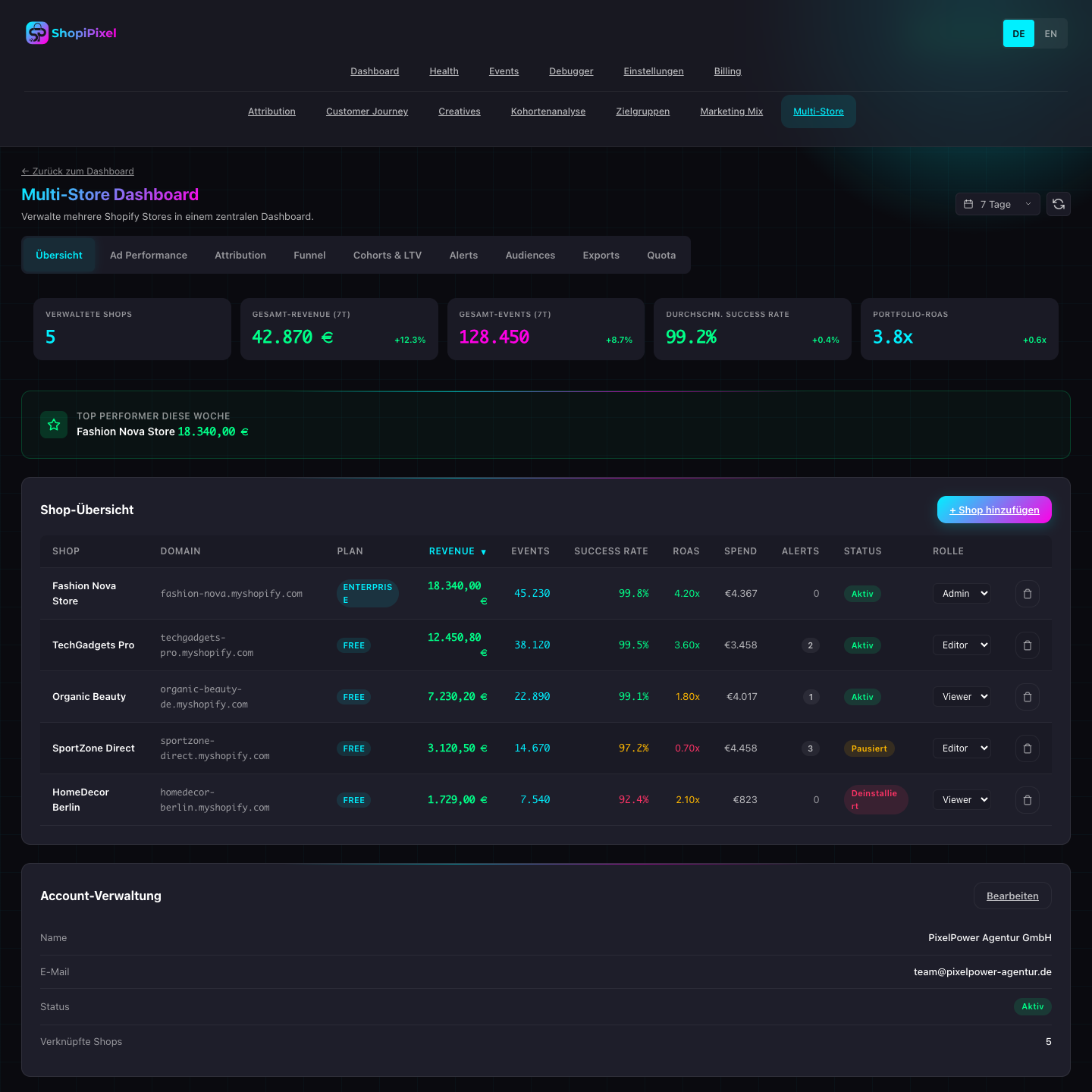Click the Shop hinzufügen button

point(994,510)
